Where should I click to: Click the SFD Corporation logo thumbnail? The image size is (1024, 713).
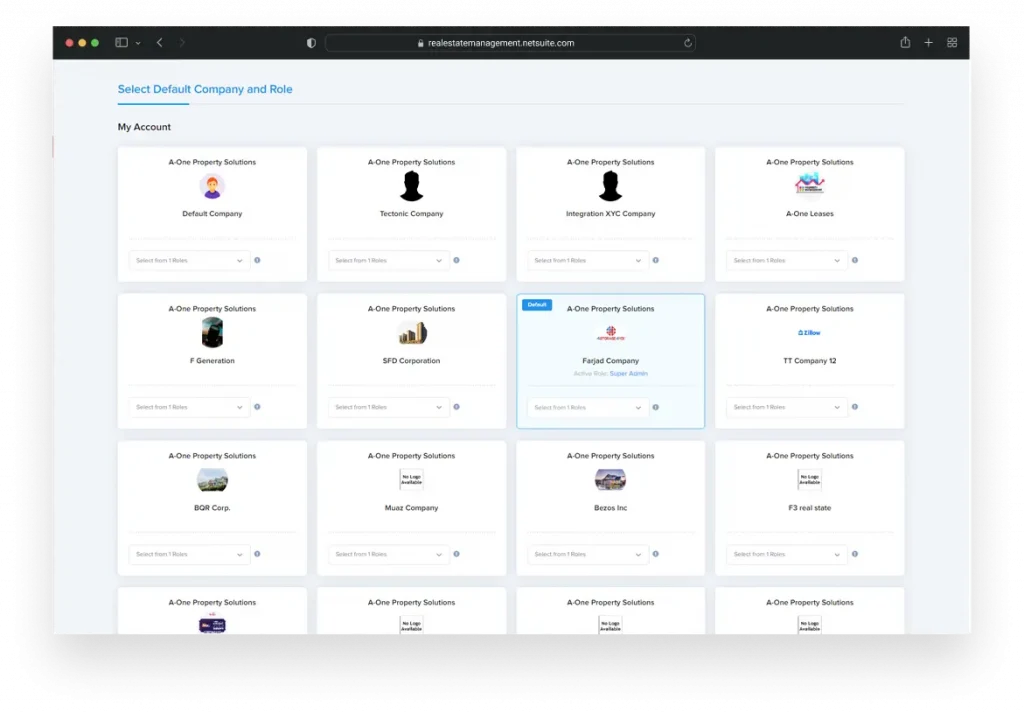(411, 333)
